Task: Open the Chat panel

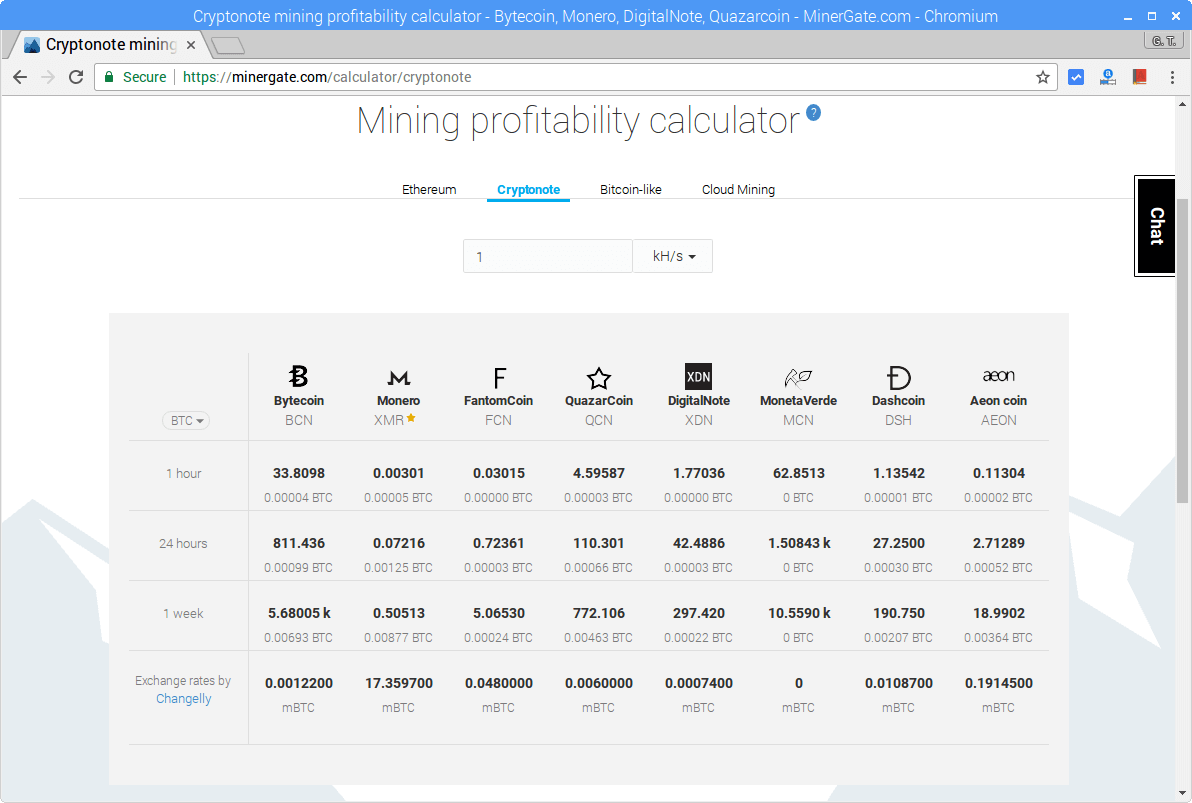Action: click(1155, 226)
